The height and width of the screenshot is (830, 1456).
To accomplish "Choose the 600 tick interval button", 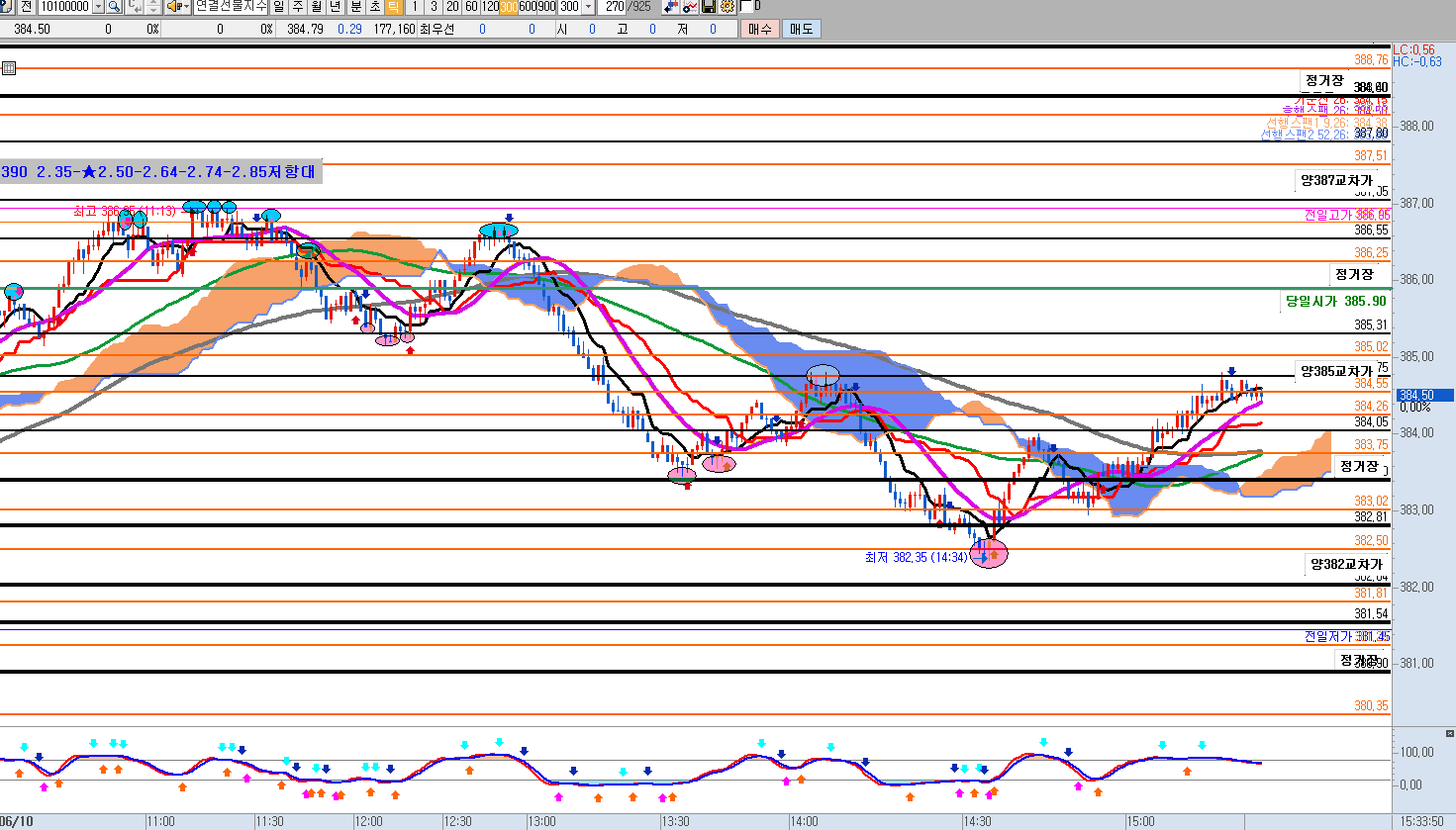I will point(528,6).
